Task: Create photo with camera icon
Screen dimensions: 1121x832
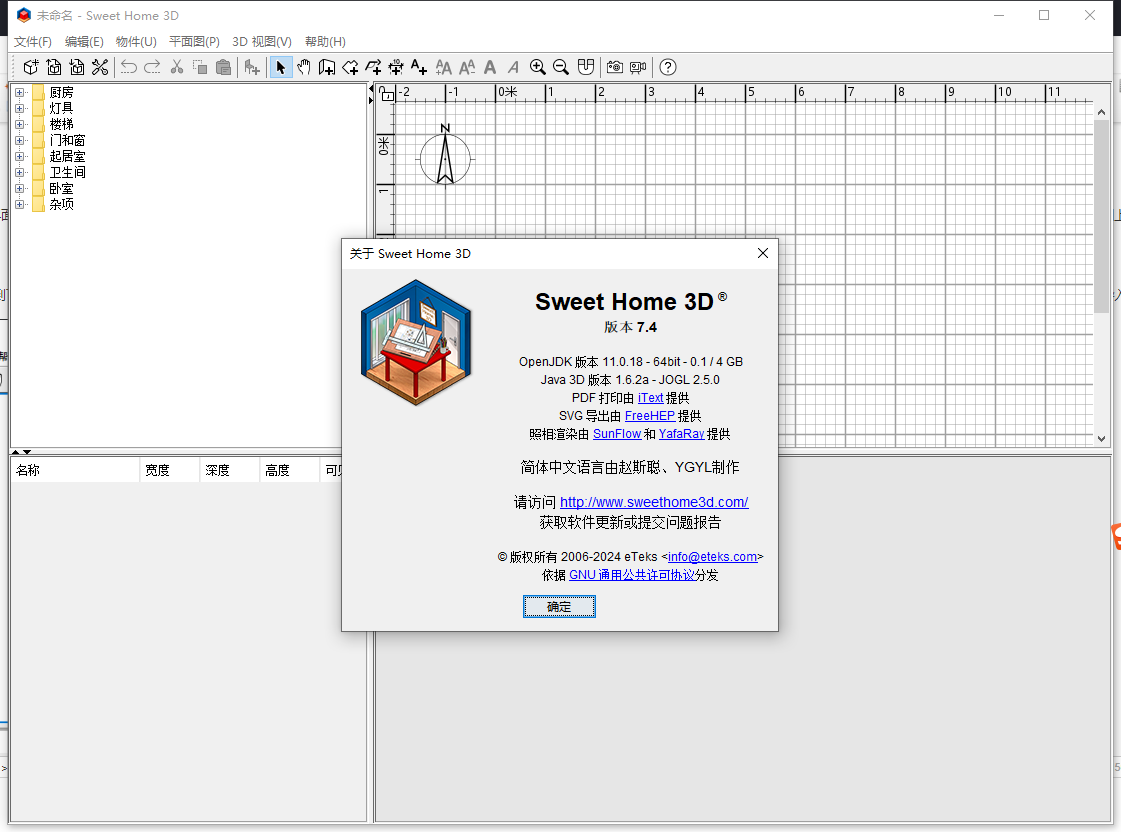Action: [615, 67]
